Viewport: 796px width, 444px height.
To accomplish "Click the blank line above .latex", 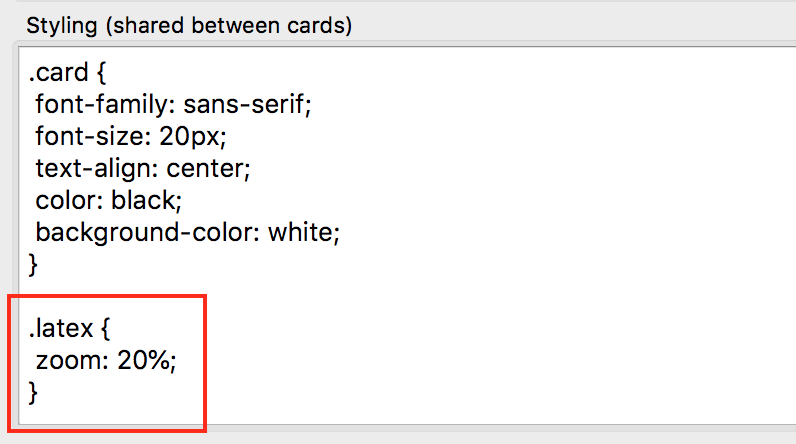I will (x=200, y=297).
